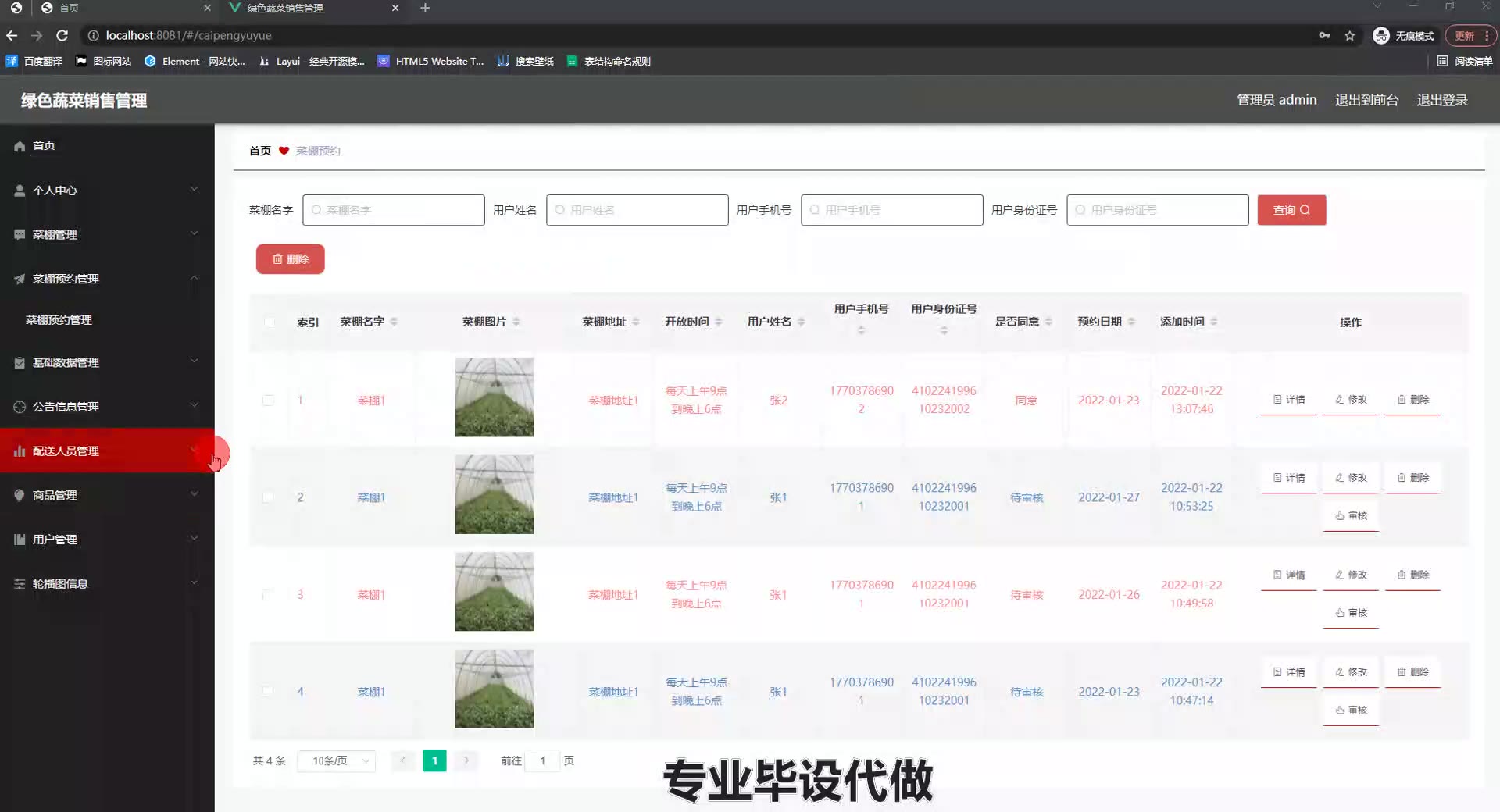Expand the 公告信息管理 menu chevron

[x=194, y=405]
